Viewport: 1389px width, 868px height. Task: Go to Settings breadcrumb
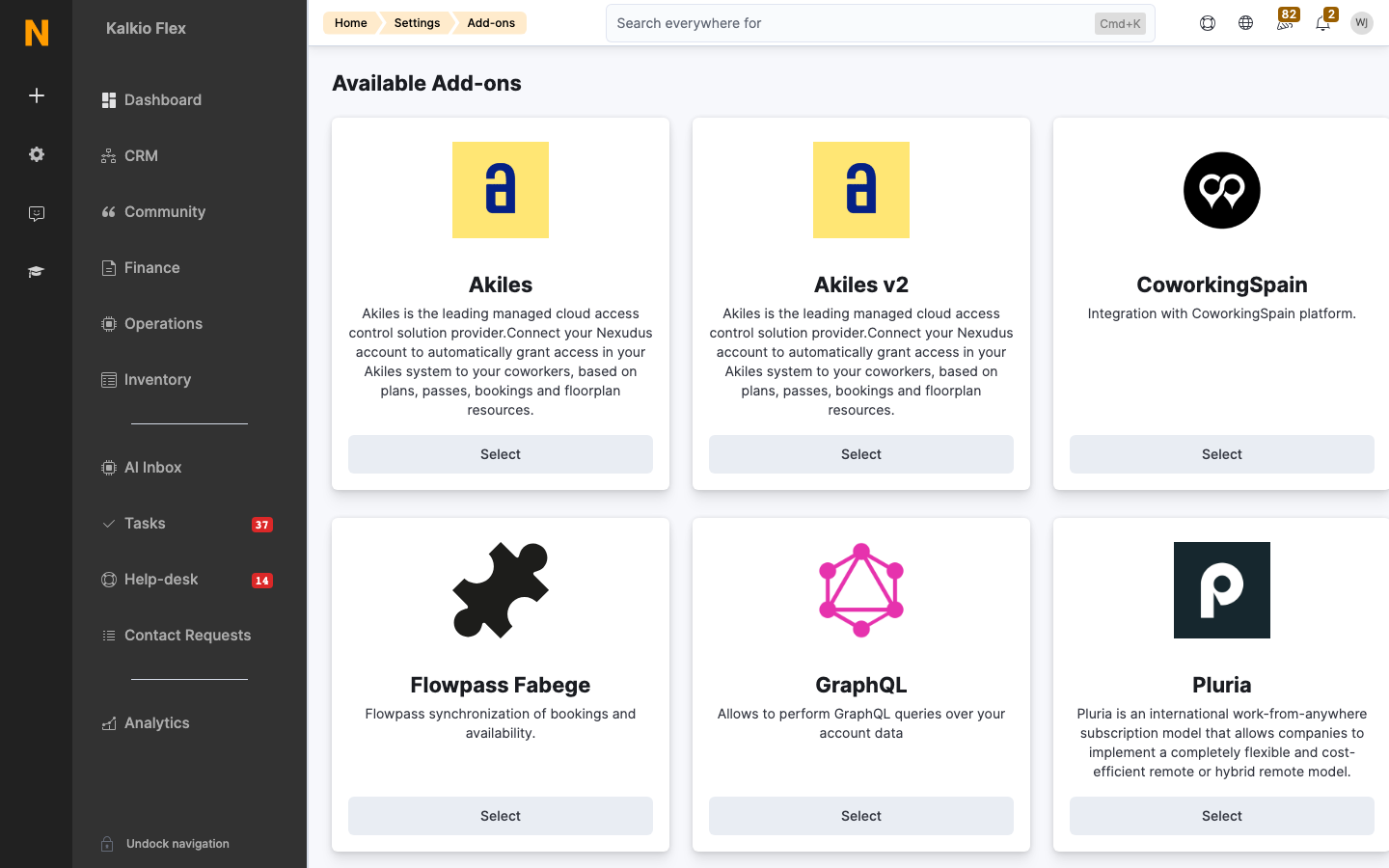coord(417,23)
